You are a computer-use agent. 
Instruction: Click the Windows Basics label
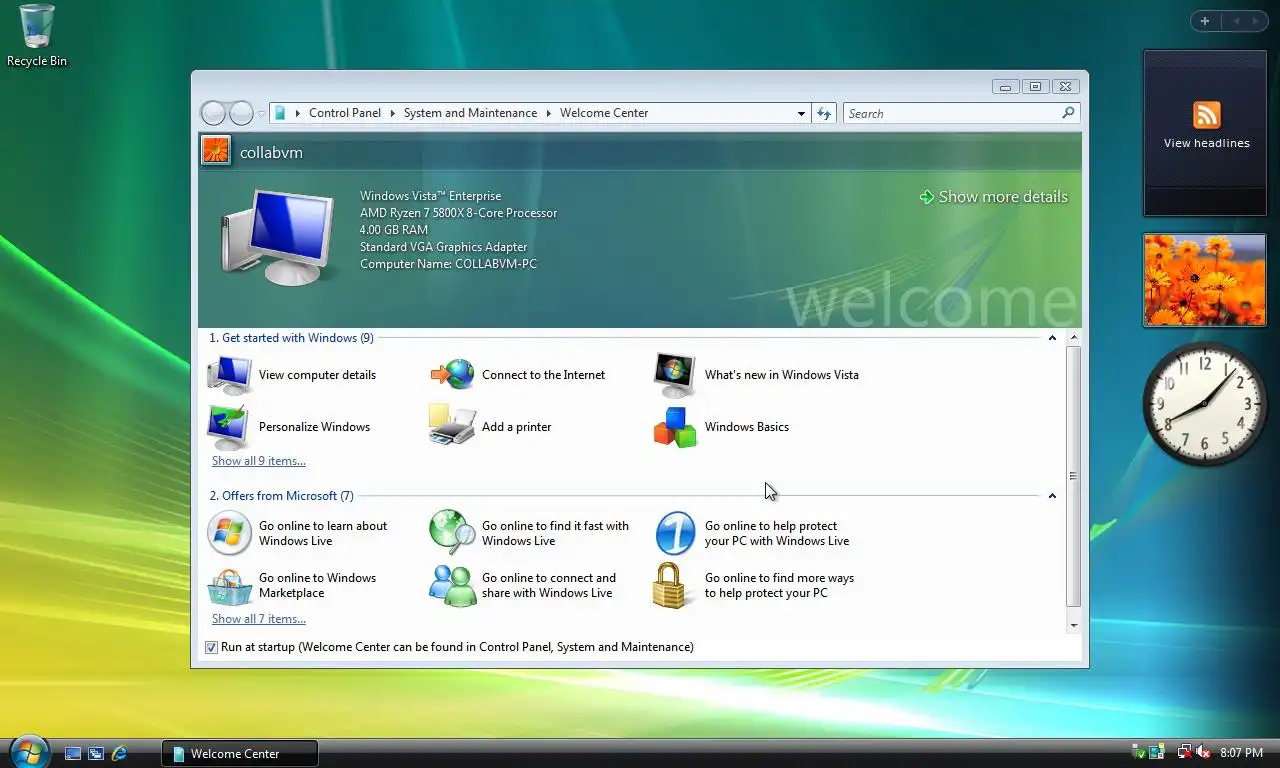(747, 427)
